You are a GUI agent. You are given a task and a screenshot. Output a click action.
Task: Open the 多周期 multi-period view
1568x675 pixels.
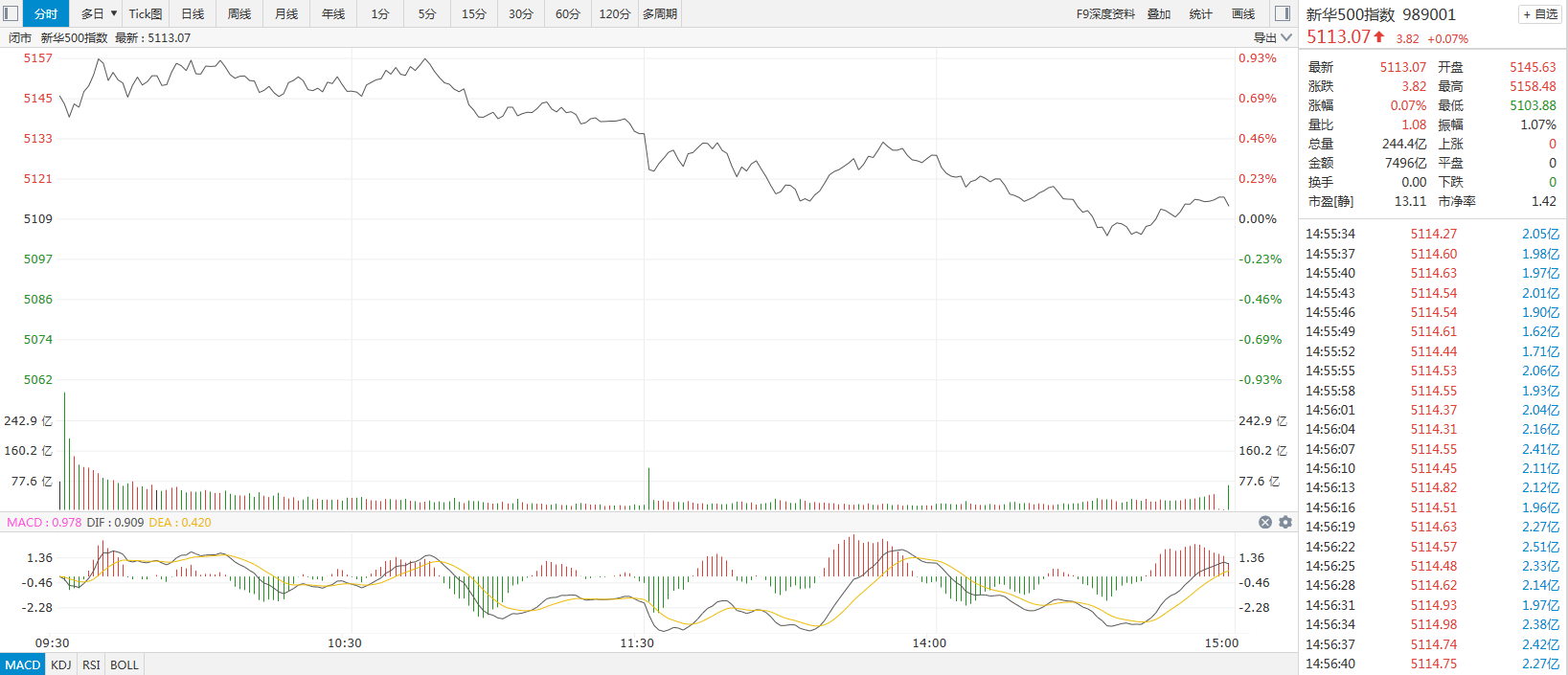pyautogui.click(x=660, y=13)
